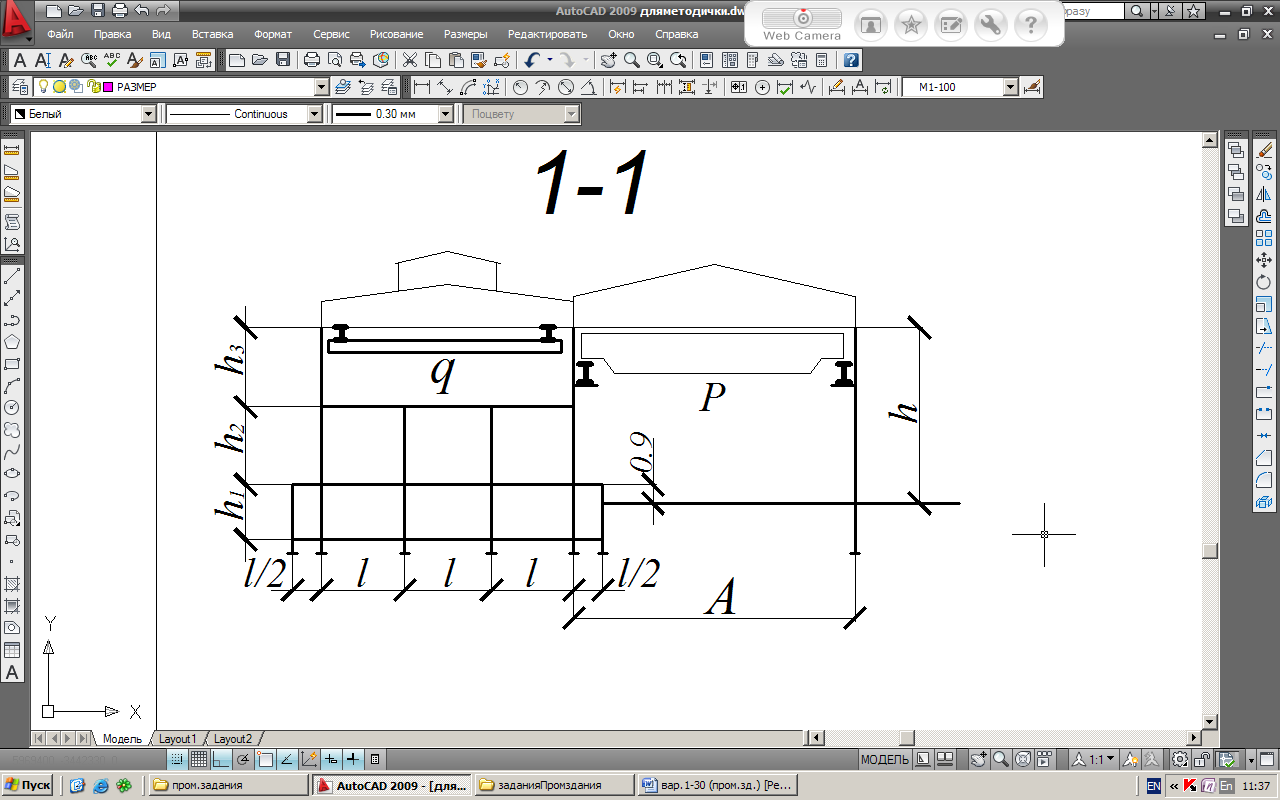
Task: Open the QuickCalc calculator icon
Action: [x=821, y=60]
